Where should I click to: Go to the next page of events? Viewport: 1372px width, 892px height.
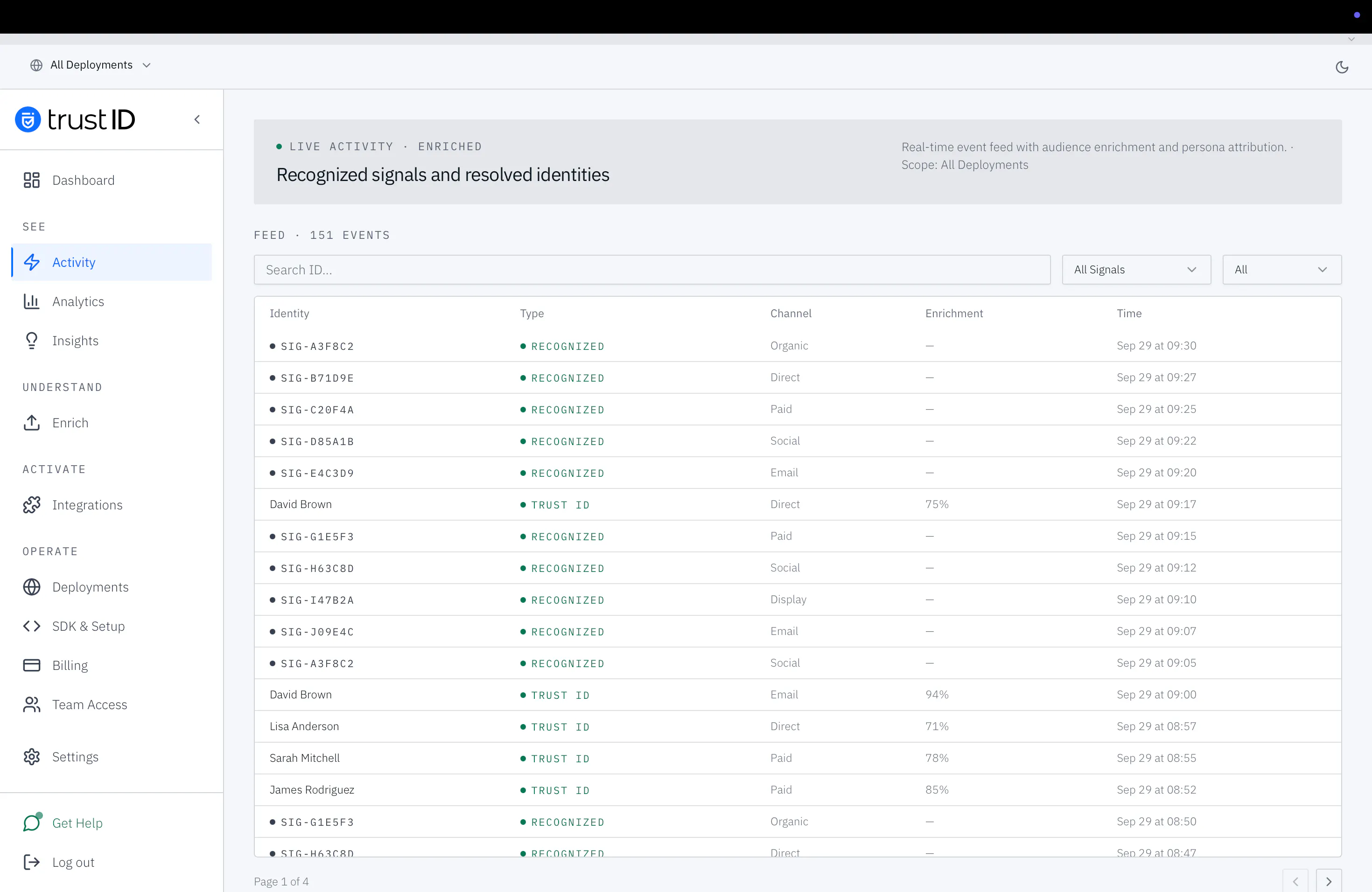pos(1329,881)
